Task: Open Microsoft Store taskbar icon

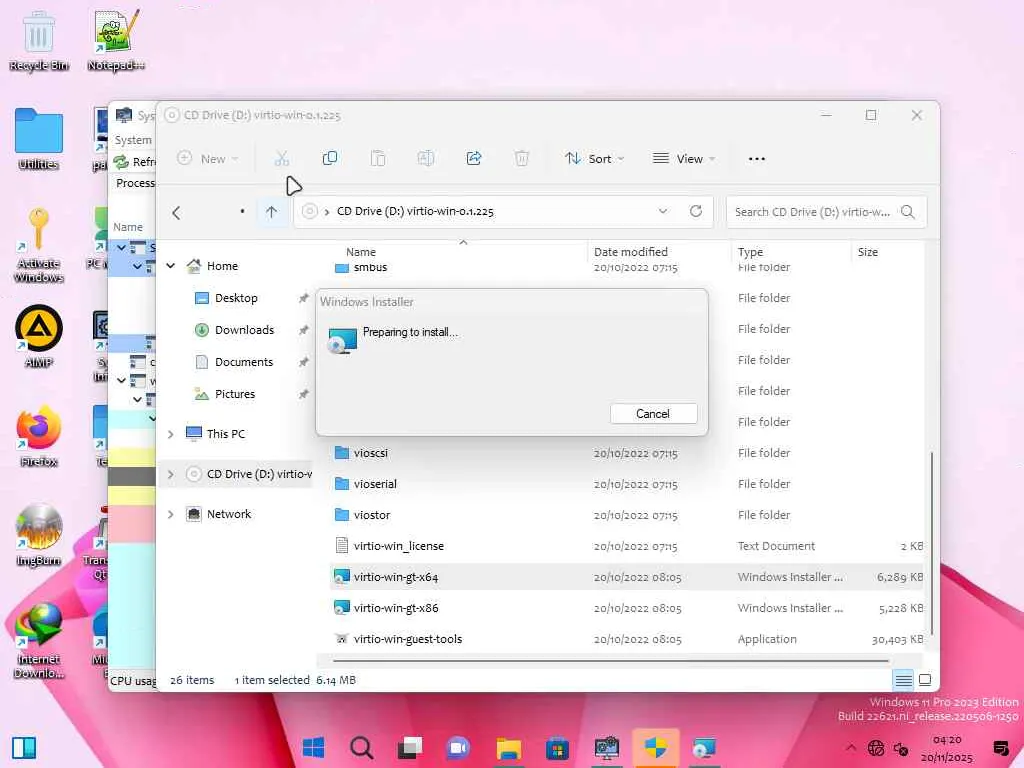Action: click(x=557, y=748)
